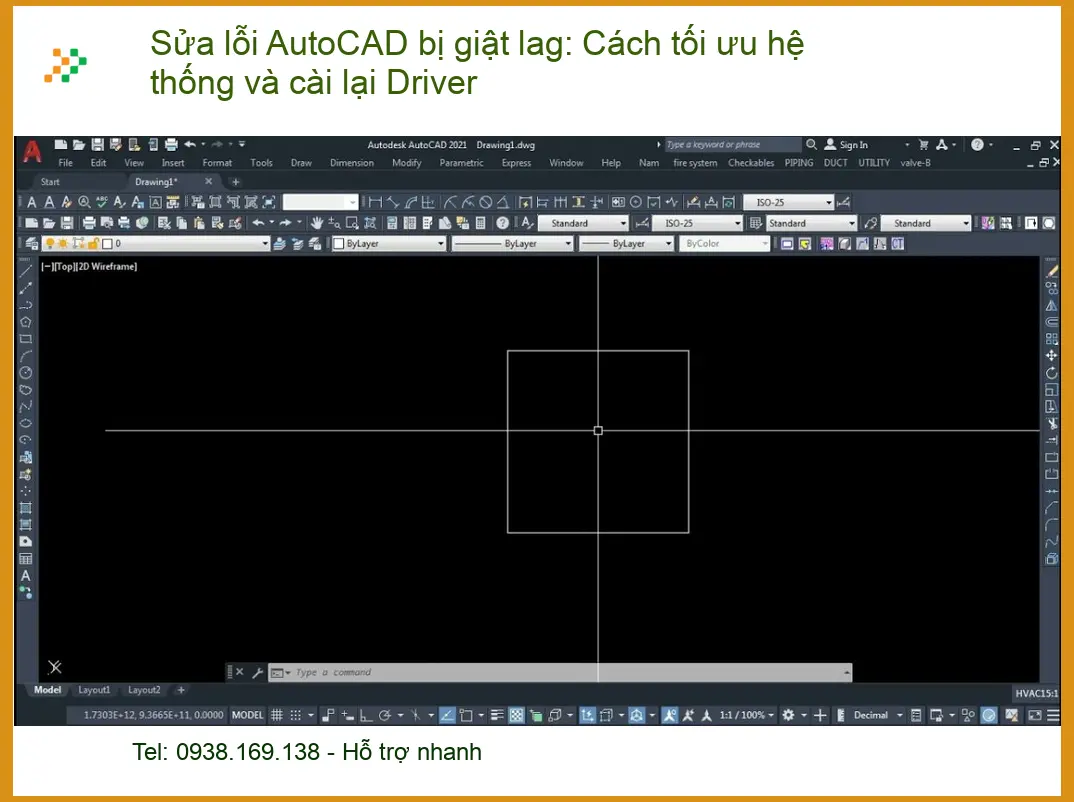The height and width of the screenshot is (802, 1074).
Task: Toggle Polar Tracking on status bar
Action: coord(385,715)
